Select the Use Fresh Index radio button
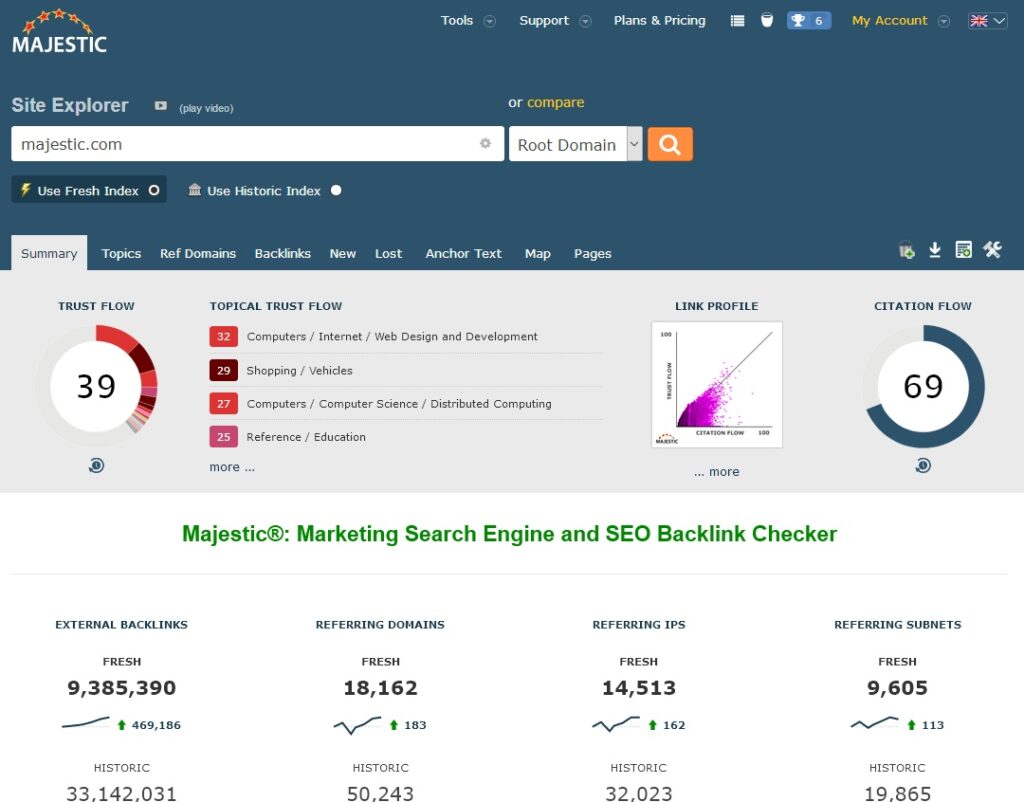 154,190
